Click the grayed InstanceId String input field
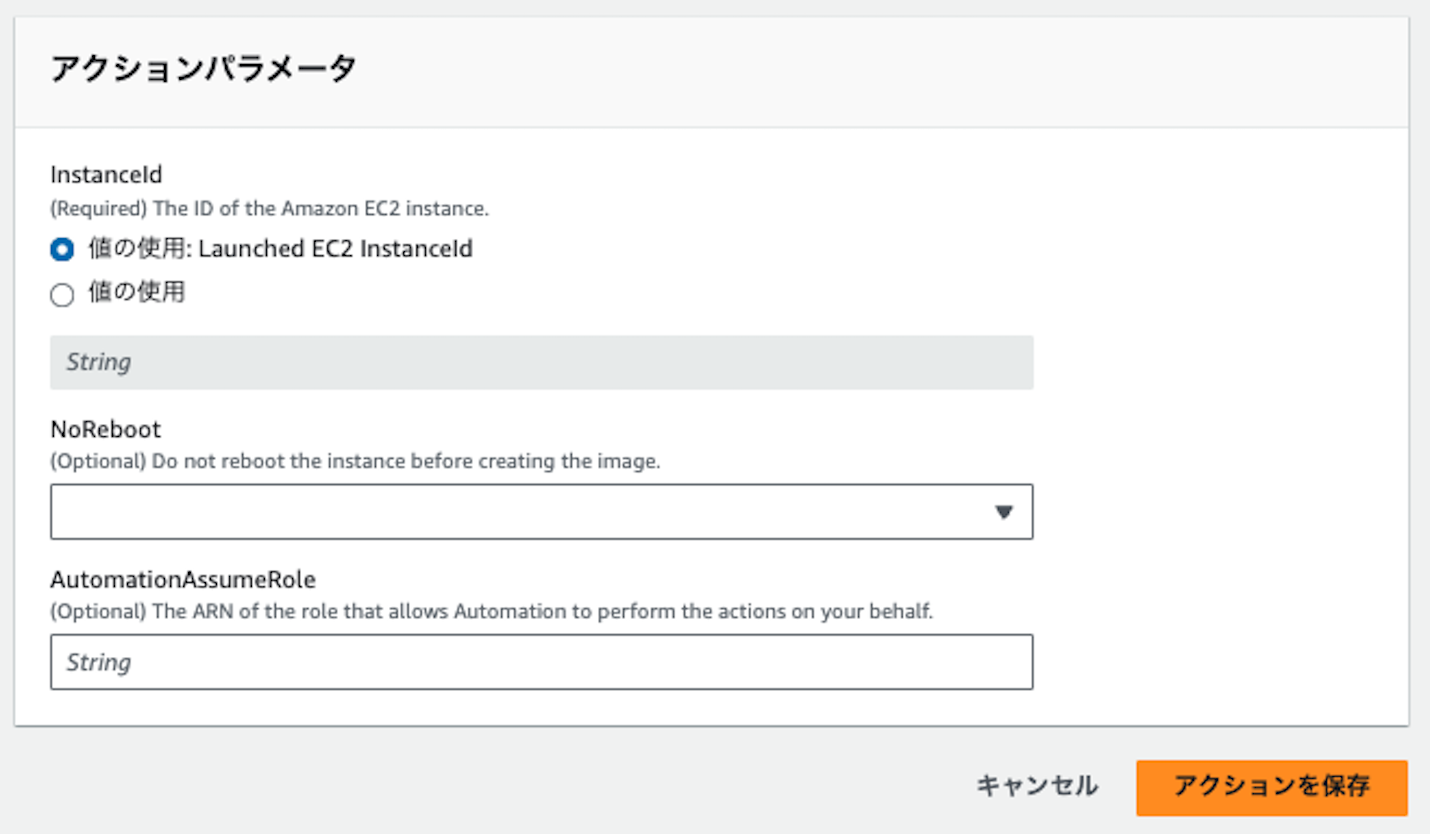The height and width of the screenshot is (834, 1430). 541,362
